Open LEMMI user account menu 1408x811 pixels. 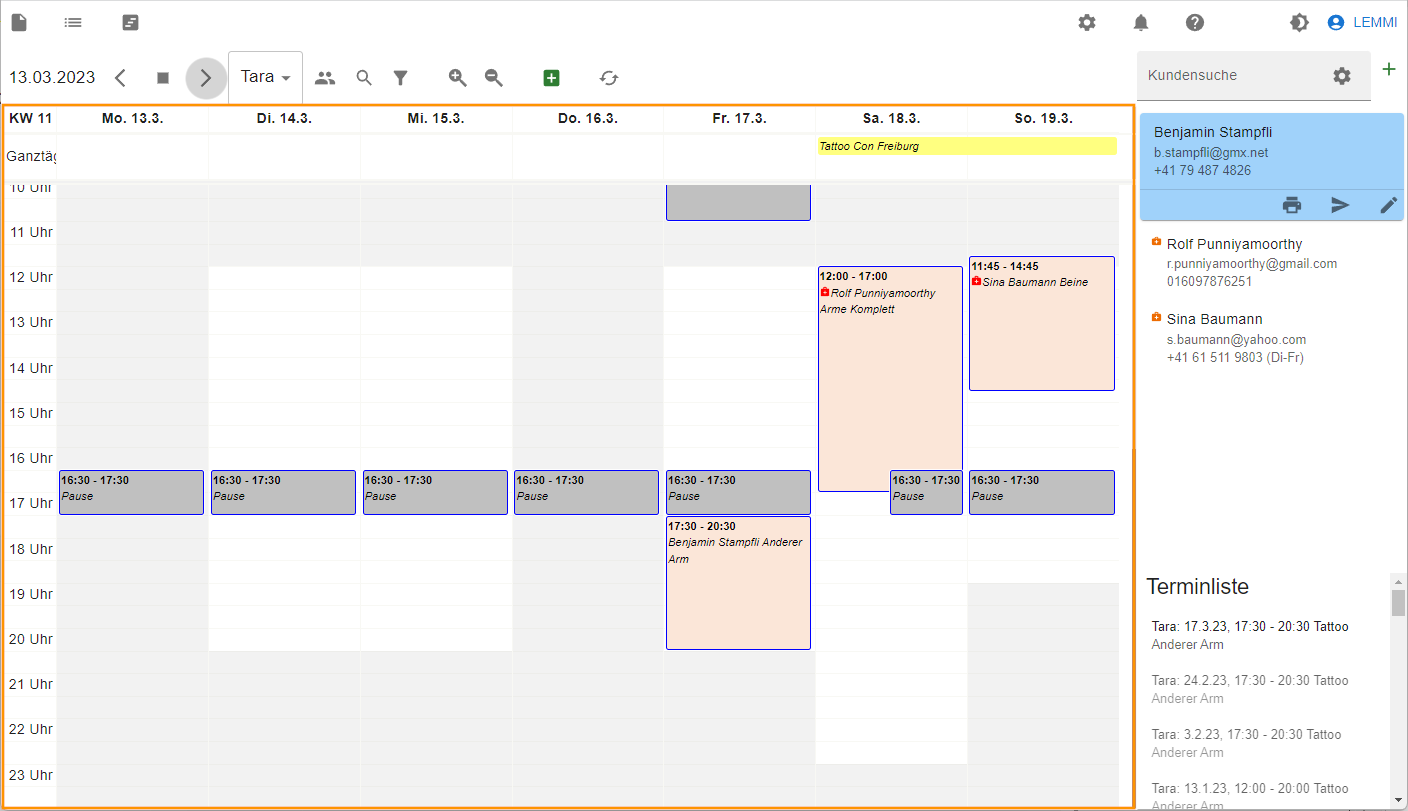(1362, 22)
